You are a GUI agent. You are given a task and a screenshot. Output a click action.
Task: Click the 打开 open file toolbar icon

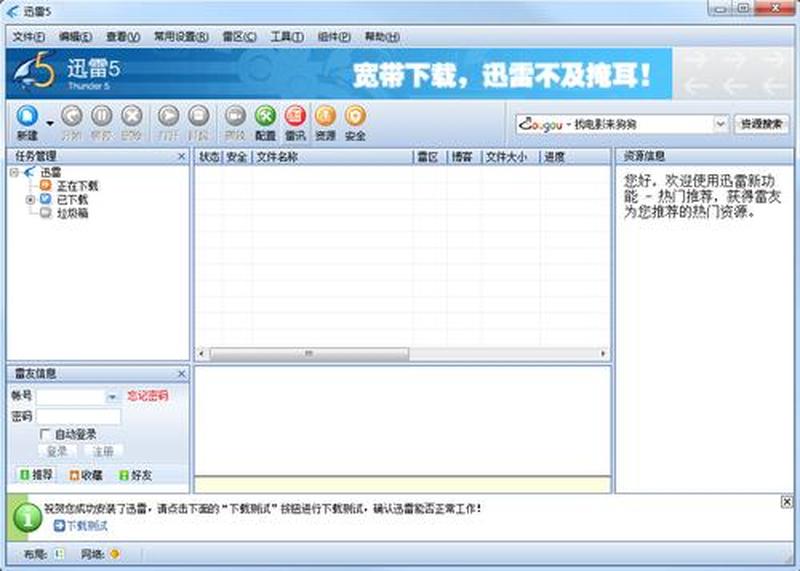[168, 116]
